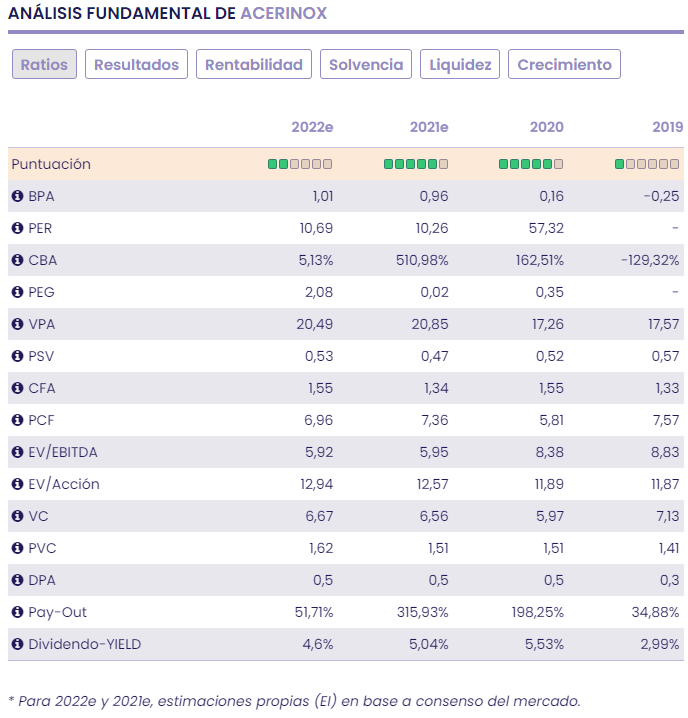
Task: Open PSV explanation icon
Action: pos(17,356)
